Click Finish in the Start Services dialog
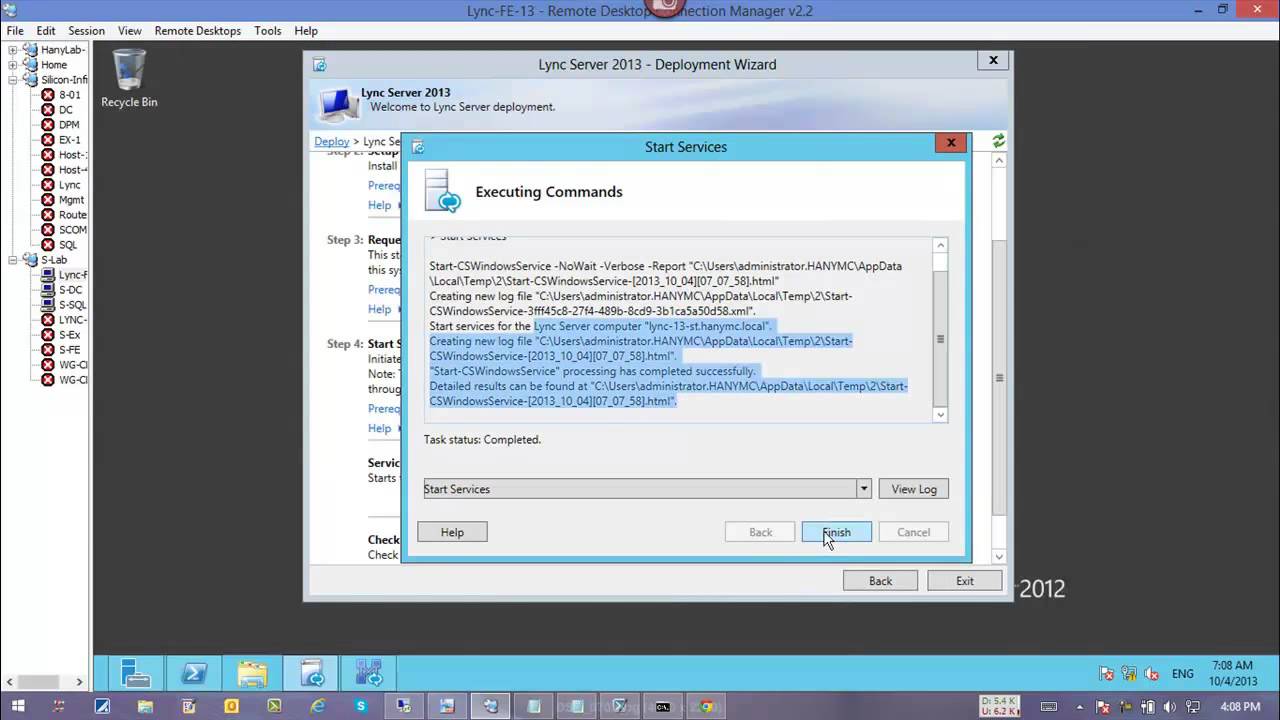The image size is (1280, 720). point(836,532)
